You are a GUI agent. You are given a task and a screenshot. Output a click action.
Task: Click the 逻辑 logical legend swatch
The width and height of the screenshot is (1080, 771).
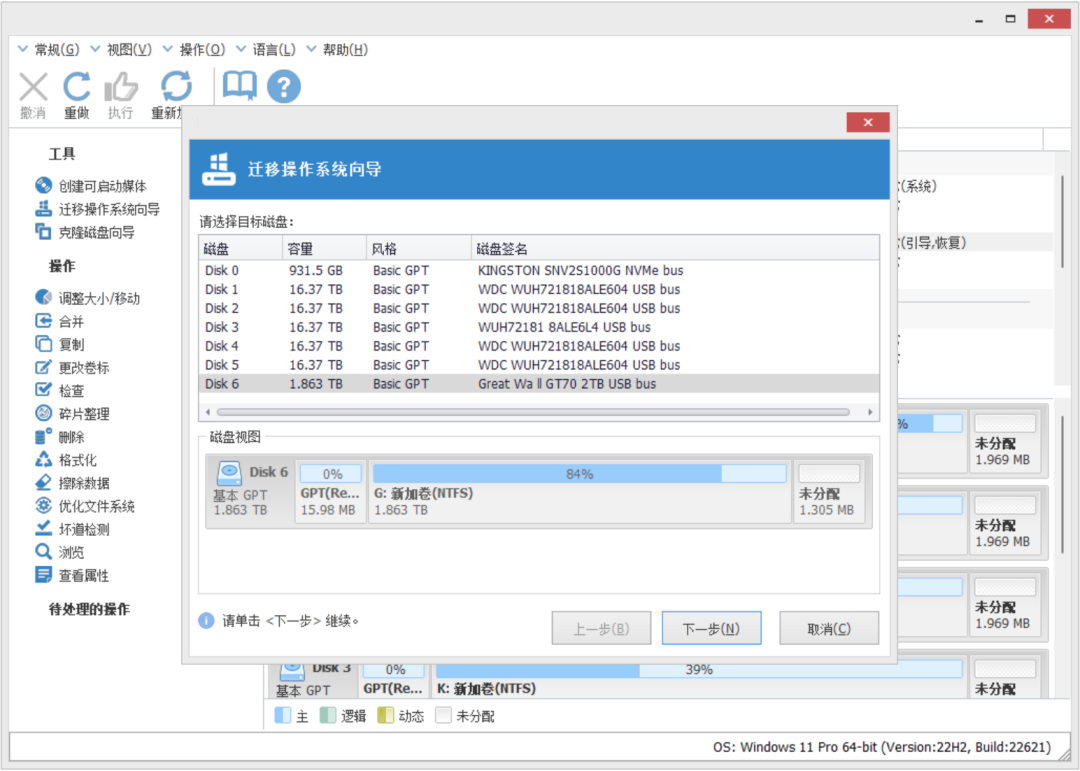tap(327, 715)
